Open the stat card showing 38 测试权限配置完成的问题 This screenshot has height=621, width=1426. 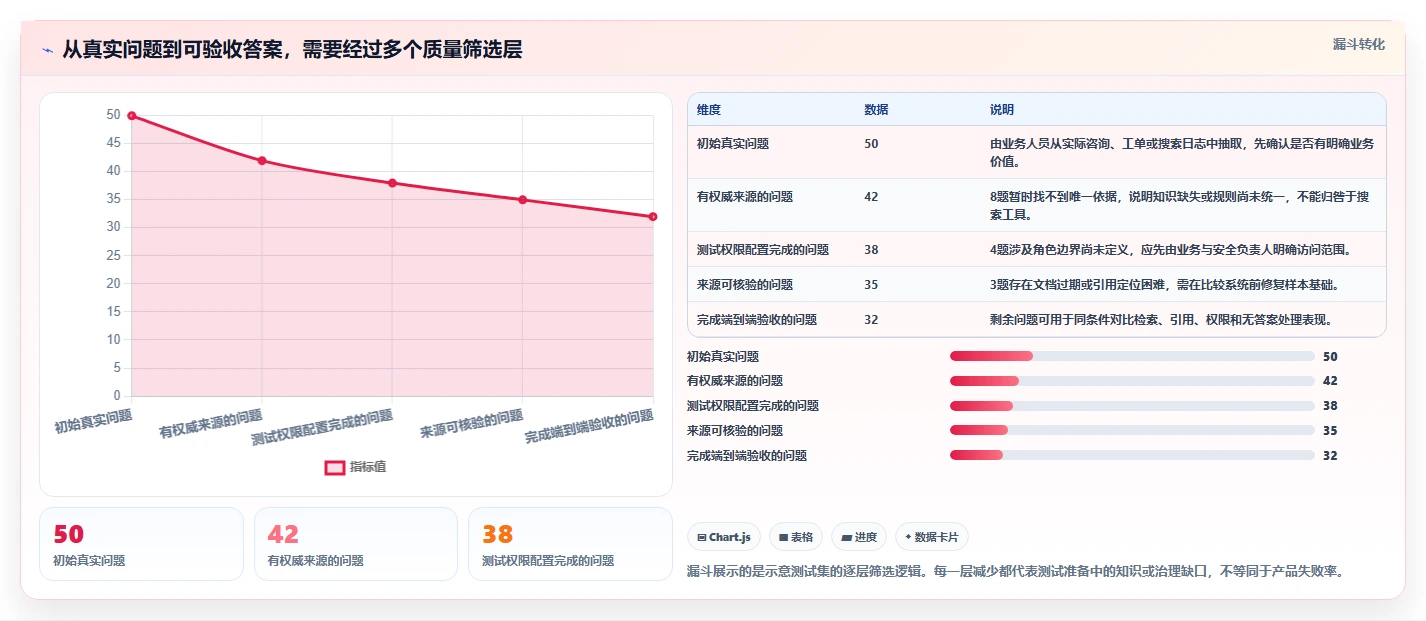point(570,544)
